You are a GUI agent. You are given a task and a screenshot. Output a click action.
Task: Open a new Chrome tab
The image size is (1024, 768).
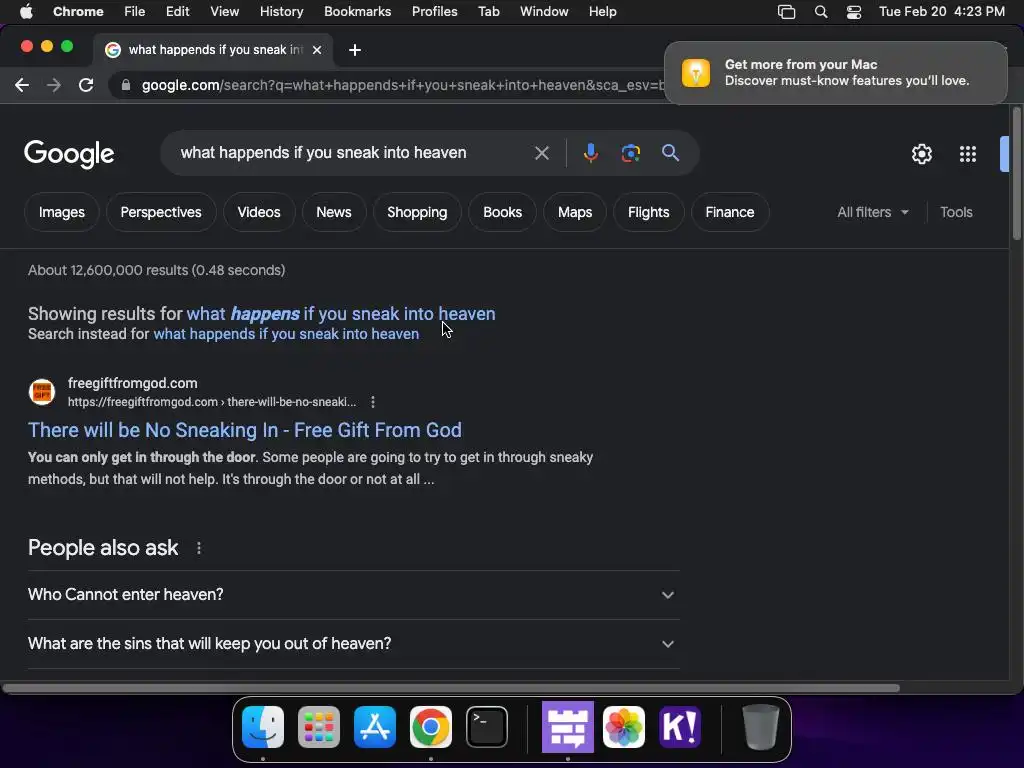(355, 50)
